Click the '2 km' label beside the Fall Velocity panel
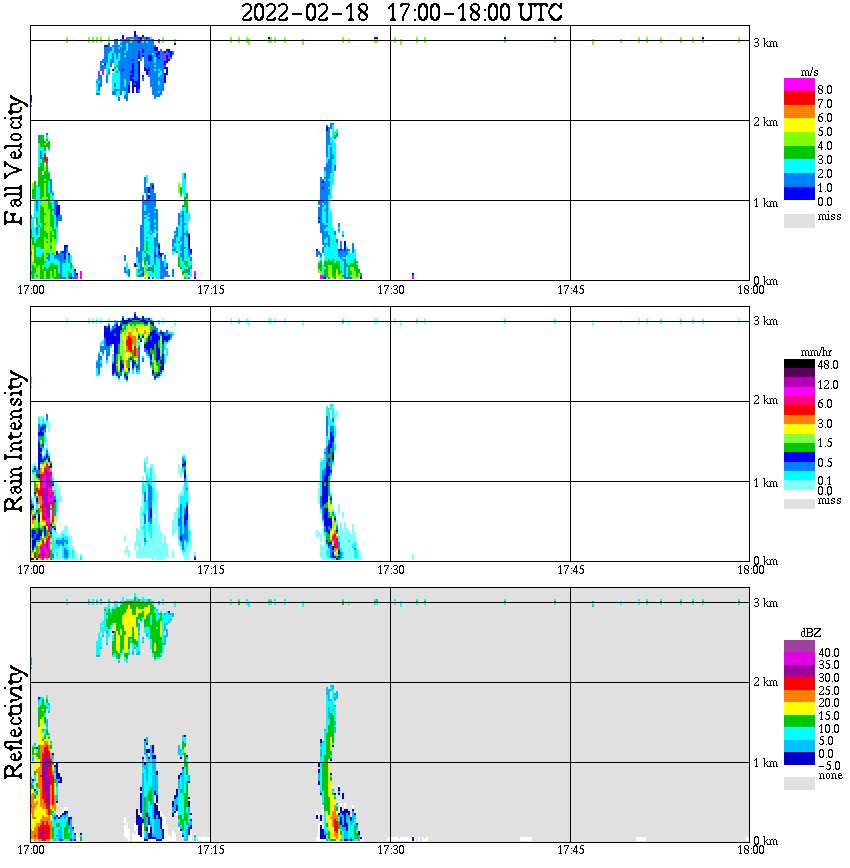 click(766, 122)
